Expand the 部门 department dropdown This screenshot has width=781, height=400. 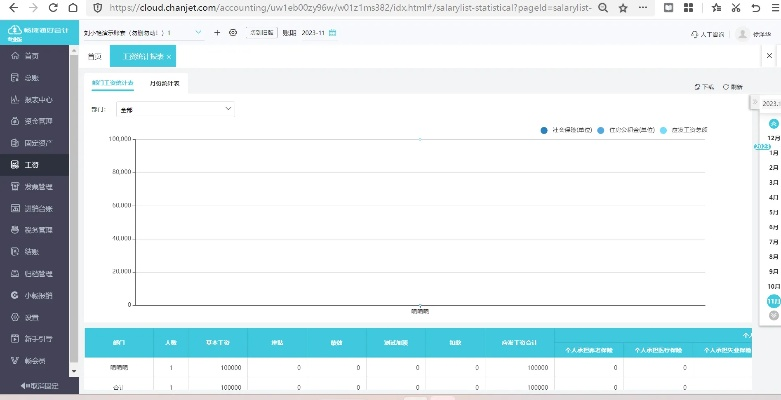175,108
